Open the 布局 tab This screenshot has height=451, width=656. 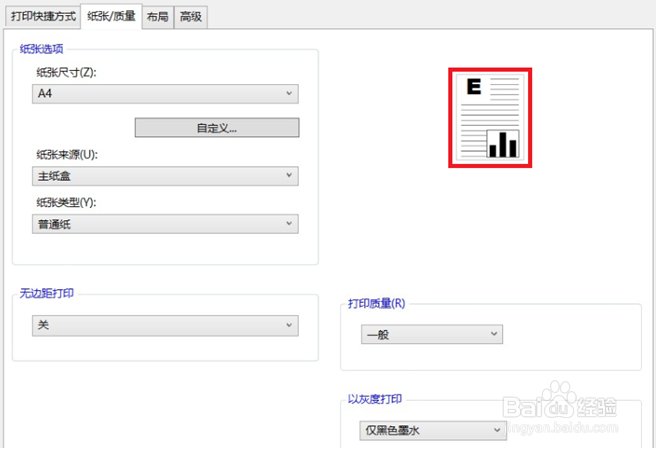click(158, 17)
